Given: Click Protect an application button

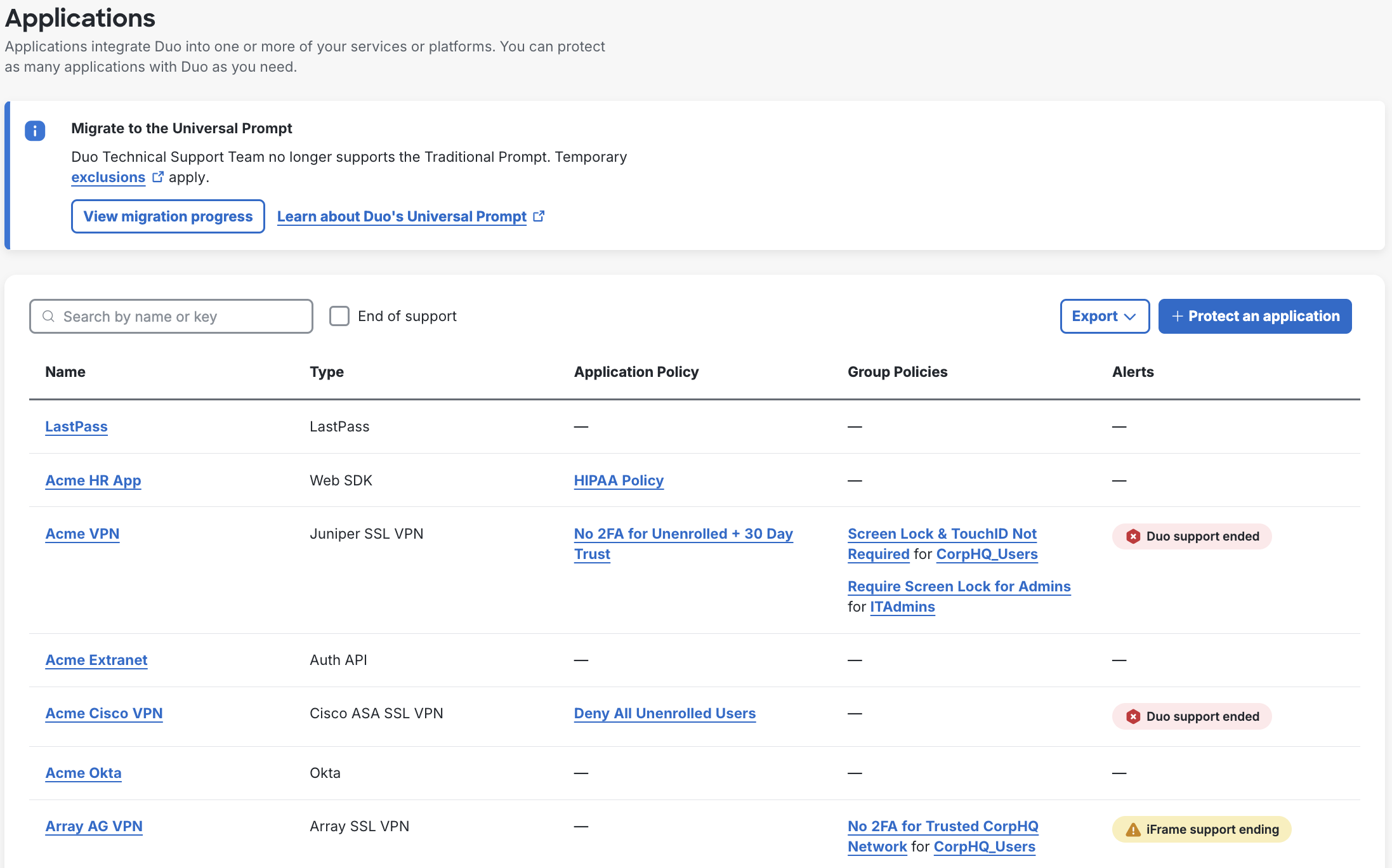Looking at the screenshot, I should tap(1254, 316).
